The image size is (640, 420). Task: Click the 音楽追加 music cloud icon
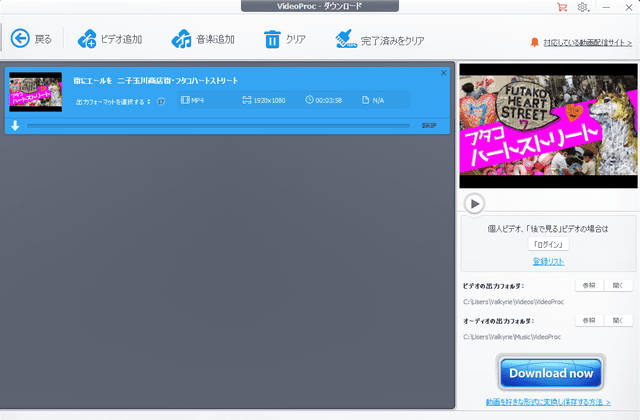[182, 39]
